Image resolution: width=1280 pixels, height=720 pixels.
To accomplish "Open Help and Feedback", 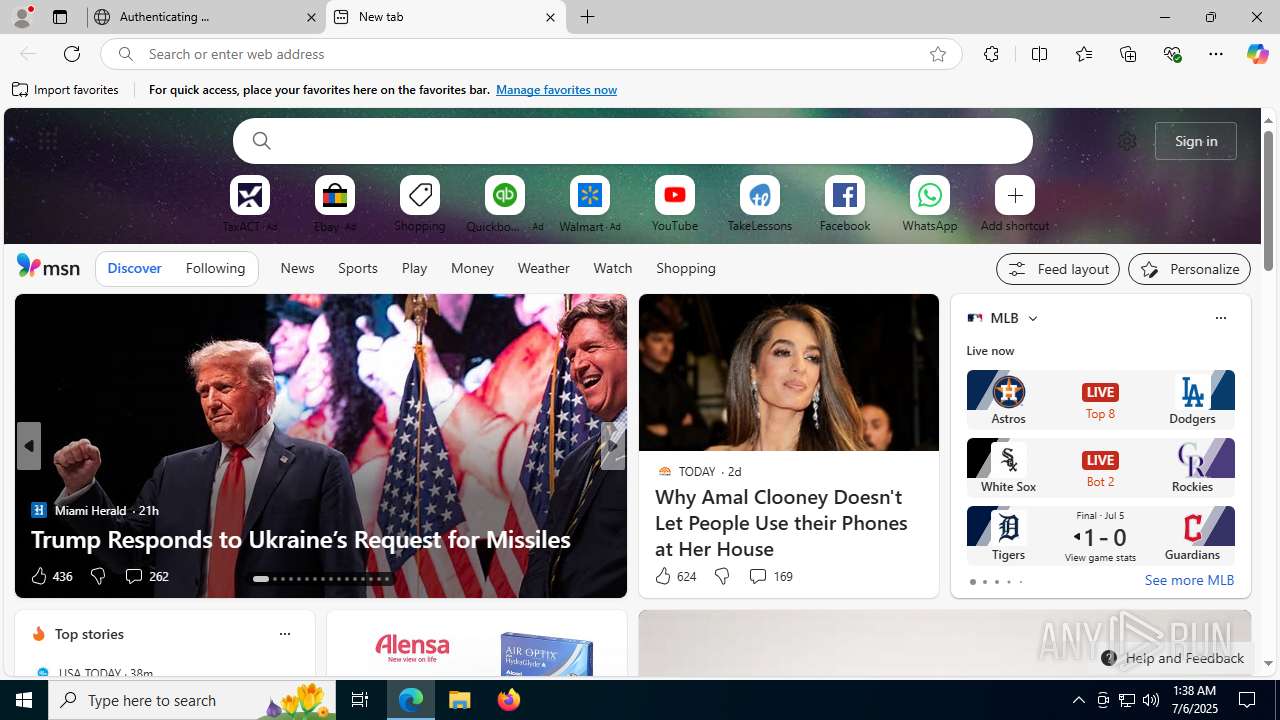I will coord(1173,658).
